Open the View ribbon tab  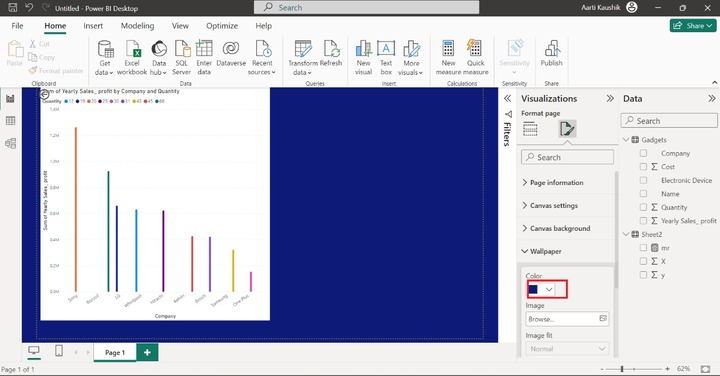click(180, 26)
